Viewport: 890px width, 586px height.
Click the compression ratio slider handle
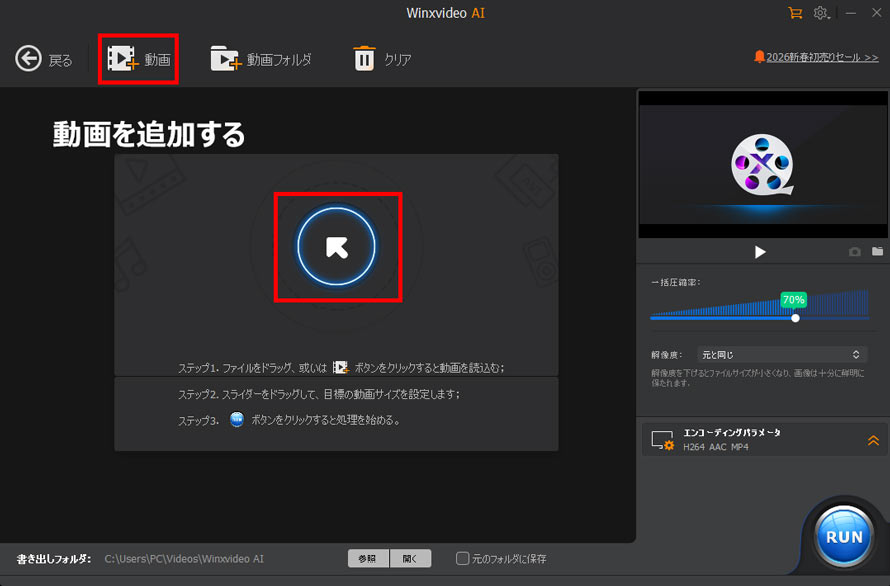click(795, 317)
